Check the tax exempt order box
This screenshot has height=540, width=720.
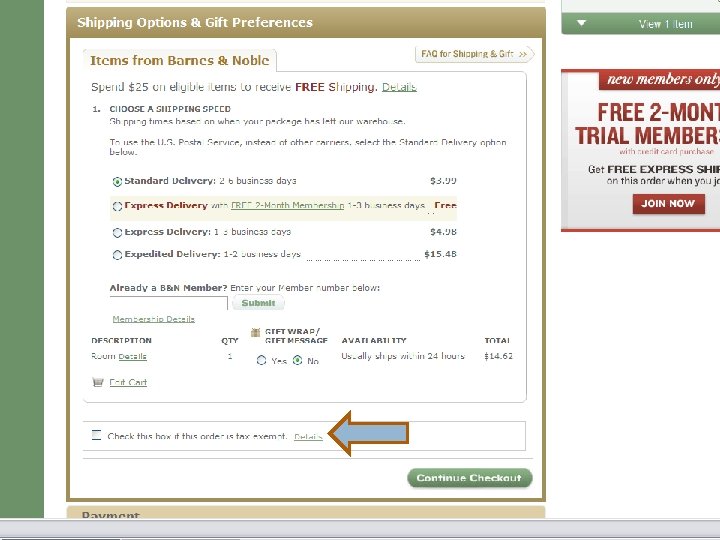[x=96, y=435]
